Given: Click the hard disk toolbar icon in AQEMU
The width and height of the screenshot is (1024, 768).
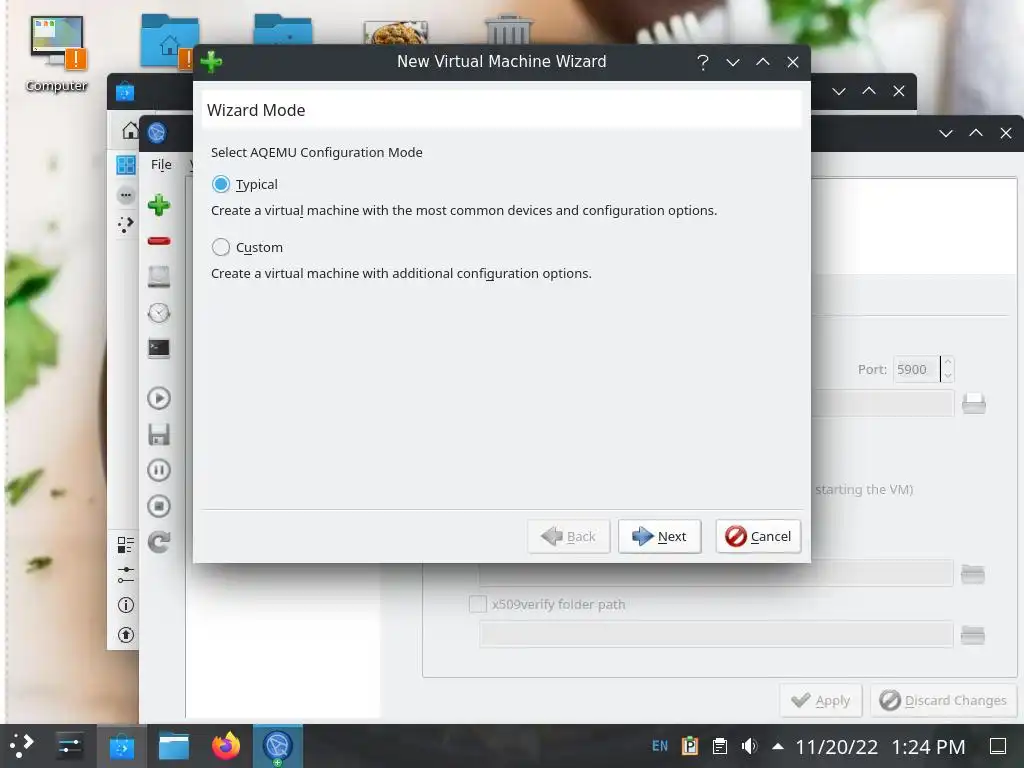Looking at the screenshot, I should [x=159, y=277].
